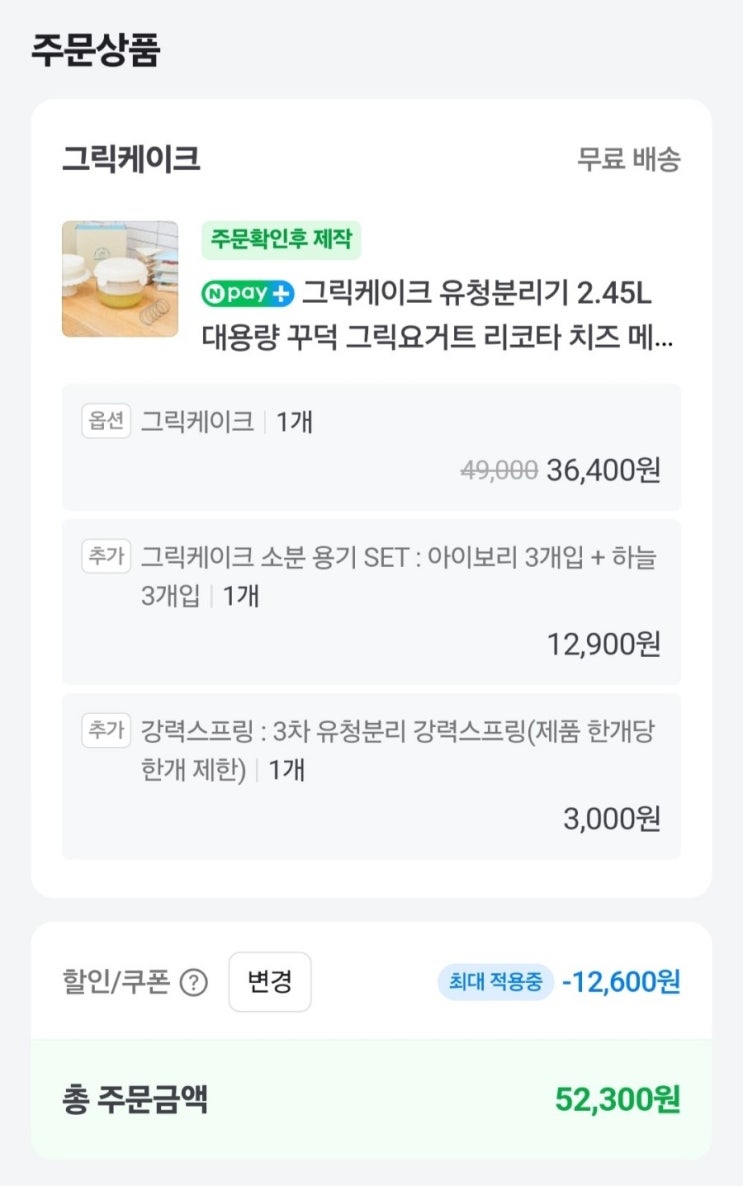This screenshot has height=1186, width=743.
Task: Click the 52,300원 total amount
Action: click(618, 1100)
